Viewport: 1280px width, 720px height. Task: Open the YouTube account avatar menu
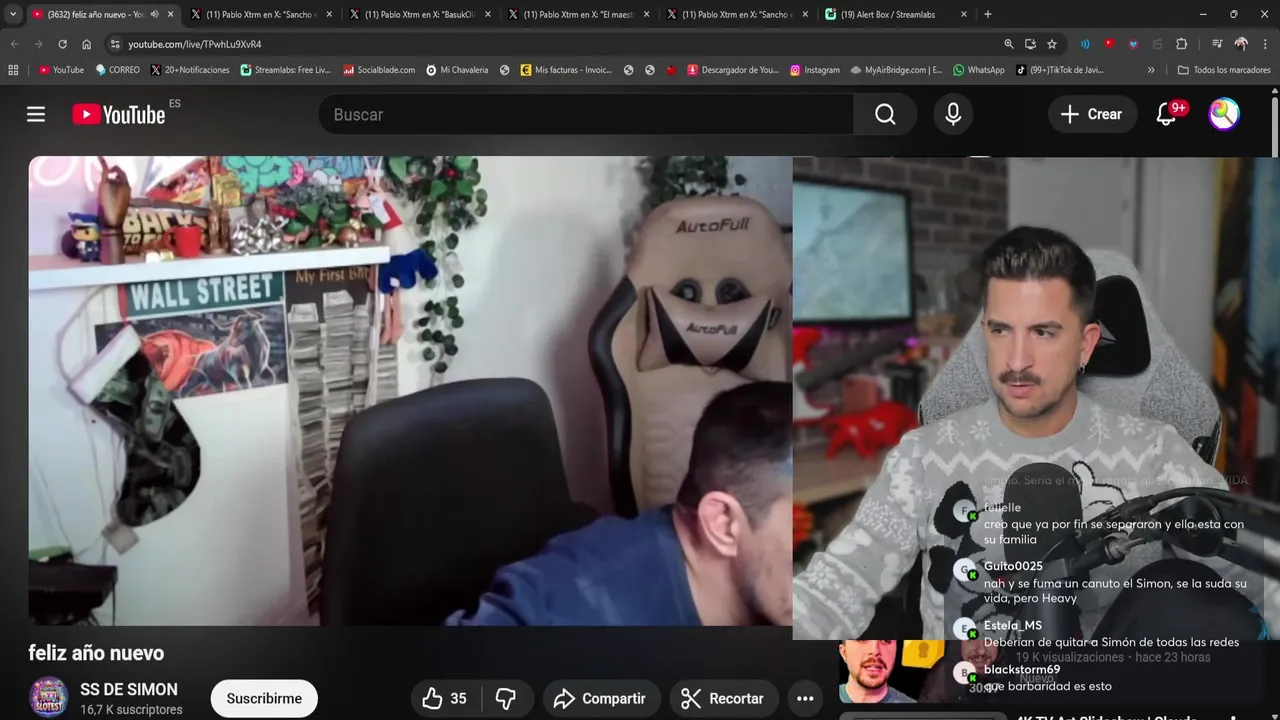(x=1224, y=114)
